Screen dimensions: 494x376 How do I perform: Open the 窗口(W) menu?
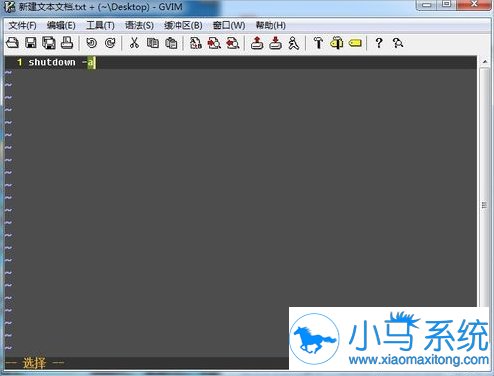tap(229, 25)
